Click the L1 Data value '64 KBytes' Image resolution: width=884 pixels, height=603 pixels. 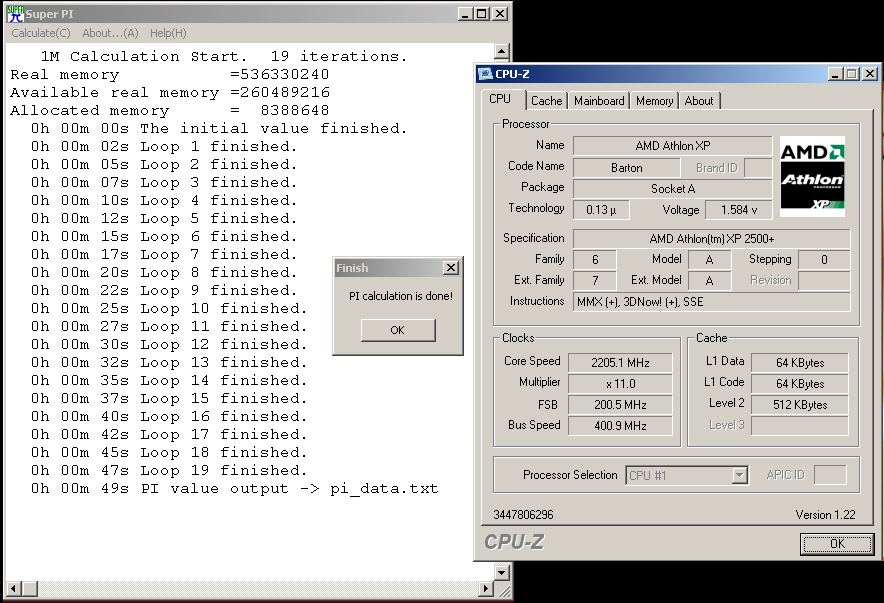click(x=800, y=363)
